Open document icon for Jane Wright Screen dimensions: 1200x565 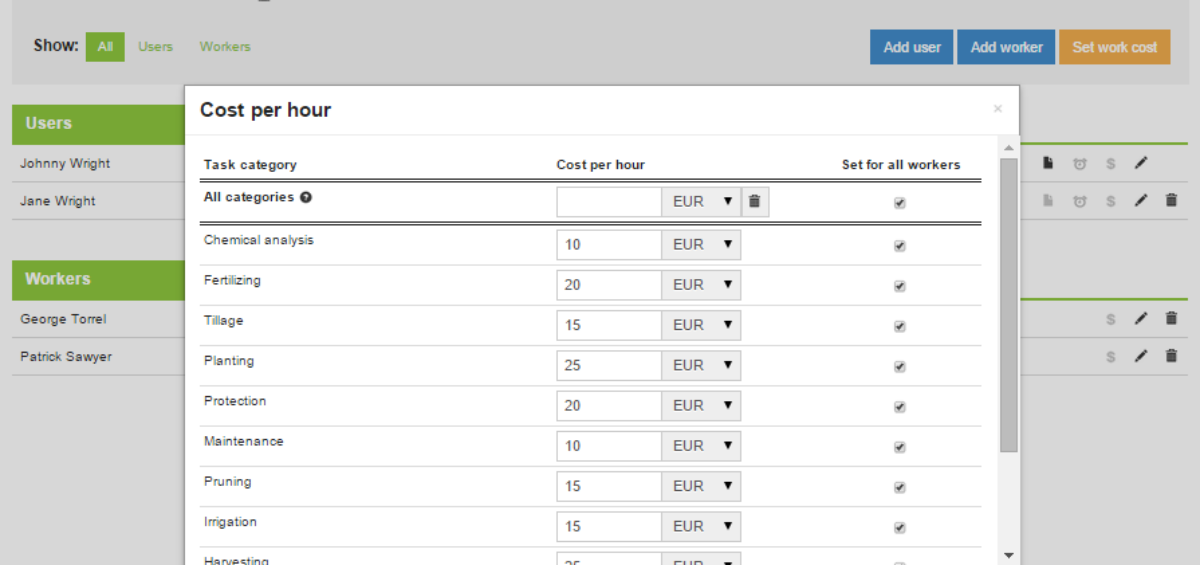click(1049, 200)
